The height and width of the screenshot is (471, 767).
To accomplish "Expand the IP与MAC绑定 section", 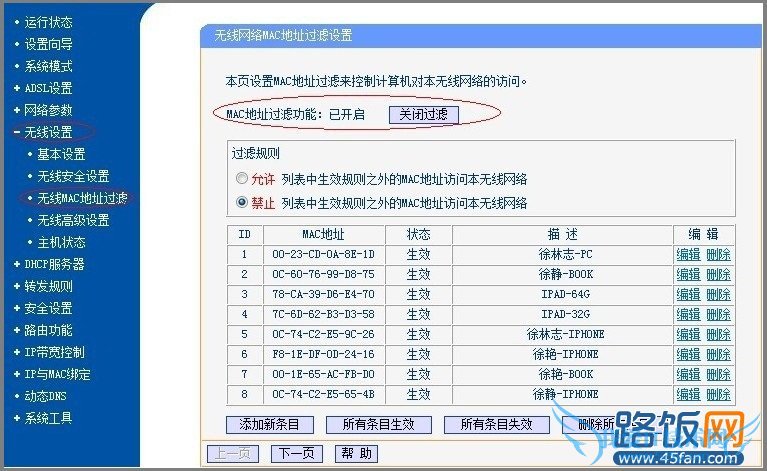I will pyautogui.click(x=57, y=374).
